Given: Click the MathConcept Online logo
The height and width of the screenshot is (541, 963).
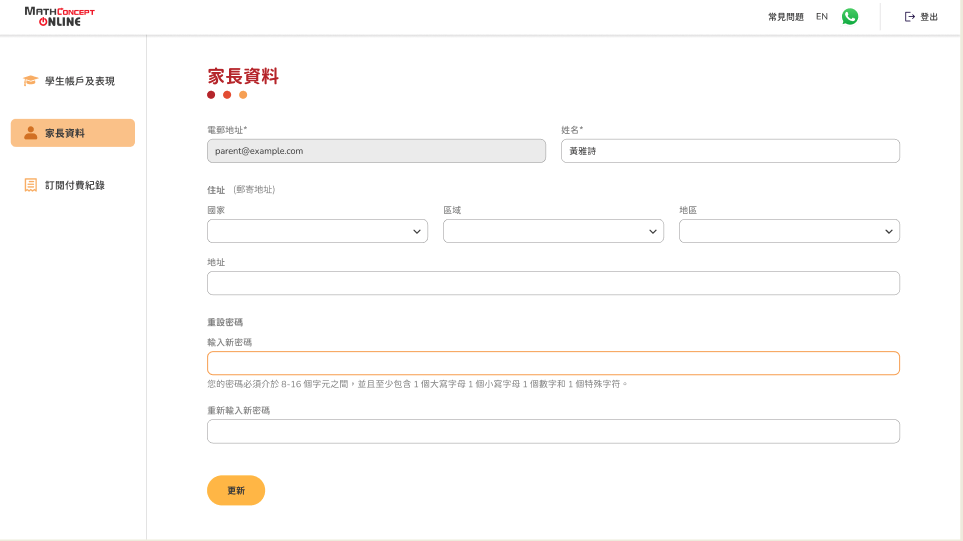Looking at the screenshot, I should point(60,17).
